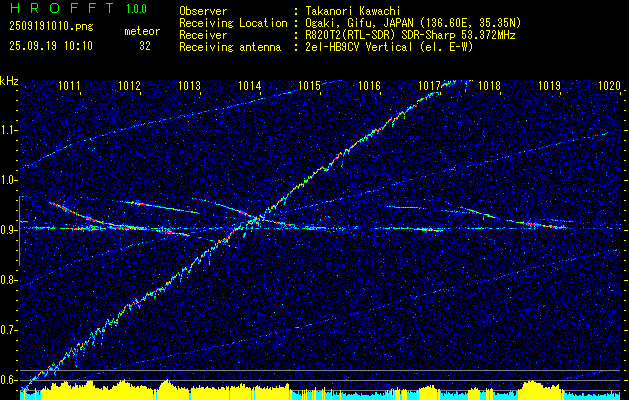The width and height of the screenshot is (629, 400).
Task: Click the Receiver field label
Action: click(203, 35)
